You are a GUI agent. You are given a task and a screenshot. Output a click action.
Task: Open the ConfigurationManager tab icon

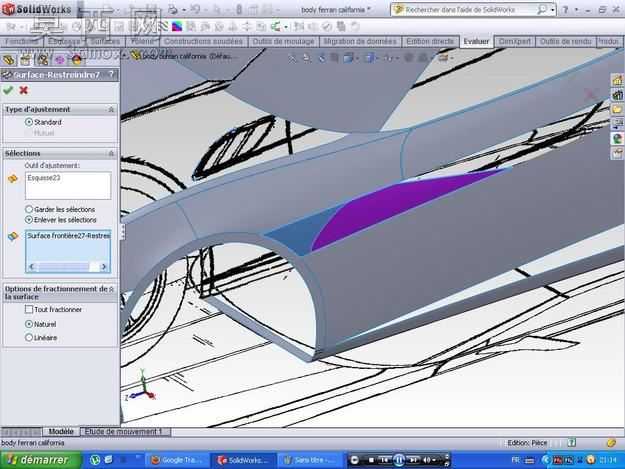(x=43, y=60)
